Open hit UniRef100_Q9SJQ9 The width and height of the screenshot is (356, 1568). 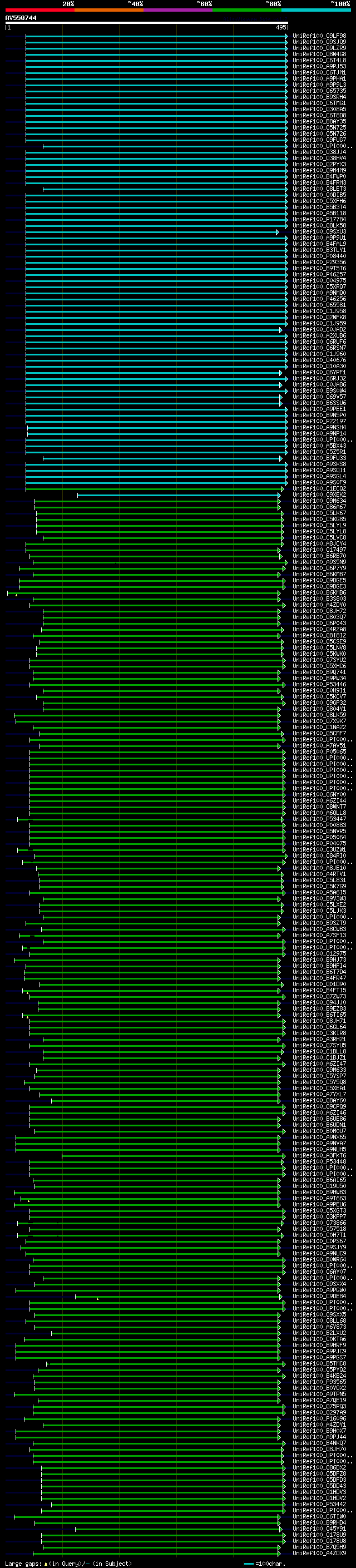click(319, 42)
